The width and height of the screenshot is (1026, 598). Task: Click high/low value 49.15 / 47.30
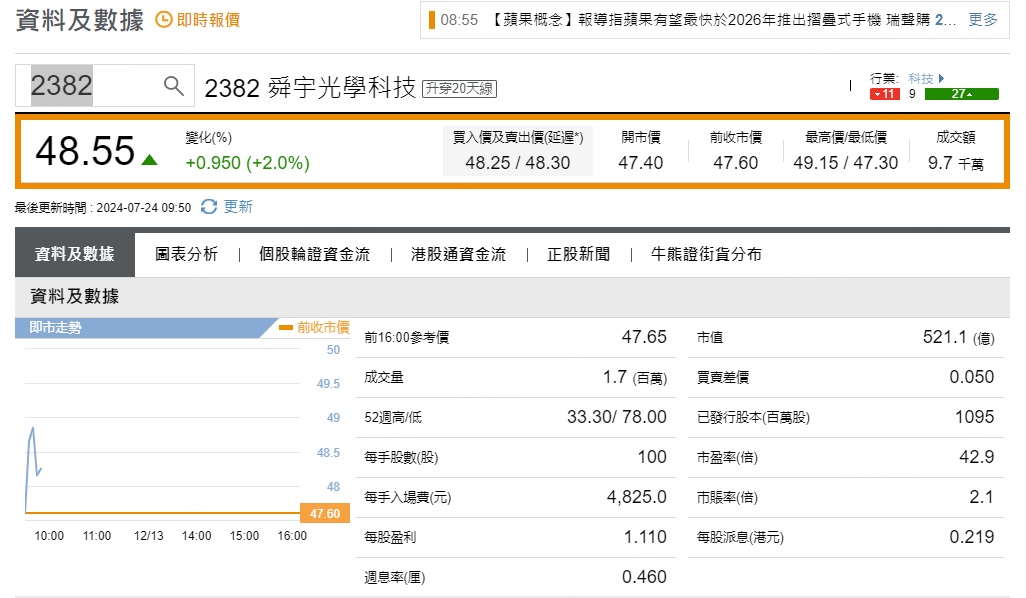tap(845, 163)
